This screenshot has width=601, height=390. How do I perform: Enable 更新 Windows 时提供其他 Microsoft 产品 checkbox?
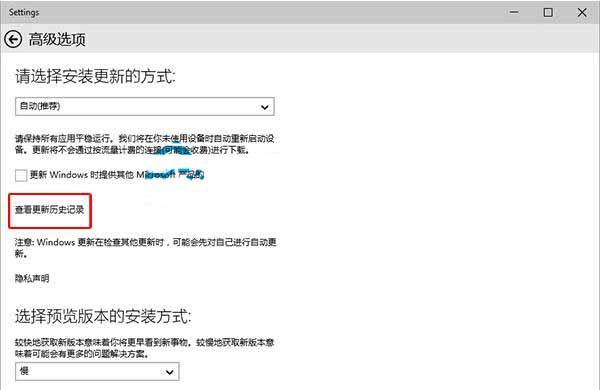coord(21,175)
